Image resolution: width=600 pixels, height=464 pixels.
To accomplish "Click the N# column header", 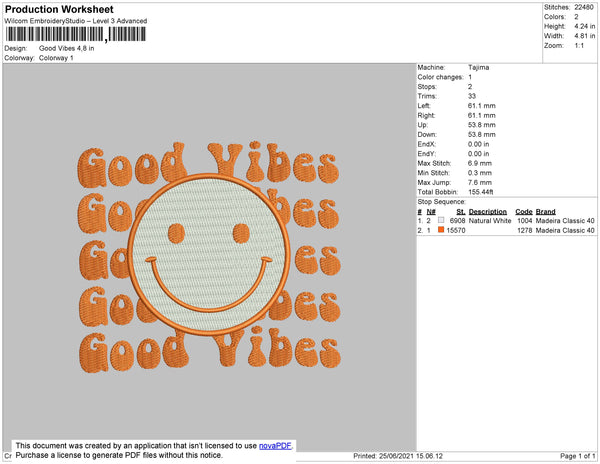I will (431, 211).
